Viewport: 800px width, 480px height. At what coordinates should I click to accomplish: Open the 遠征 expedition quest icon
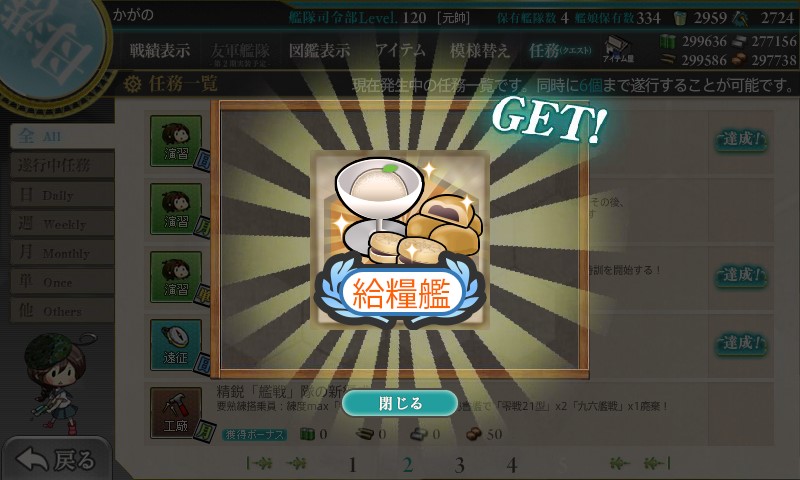pyautogui.click(x=176, y=345)
